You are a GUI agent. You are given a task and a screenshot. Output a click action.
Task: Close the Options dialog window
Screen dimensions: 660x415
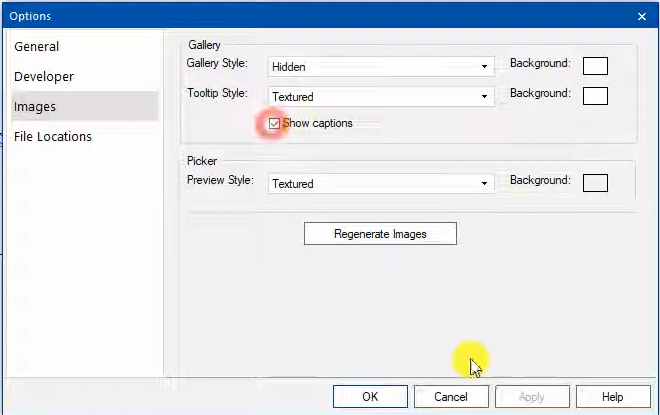click(x=641, y=16)
